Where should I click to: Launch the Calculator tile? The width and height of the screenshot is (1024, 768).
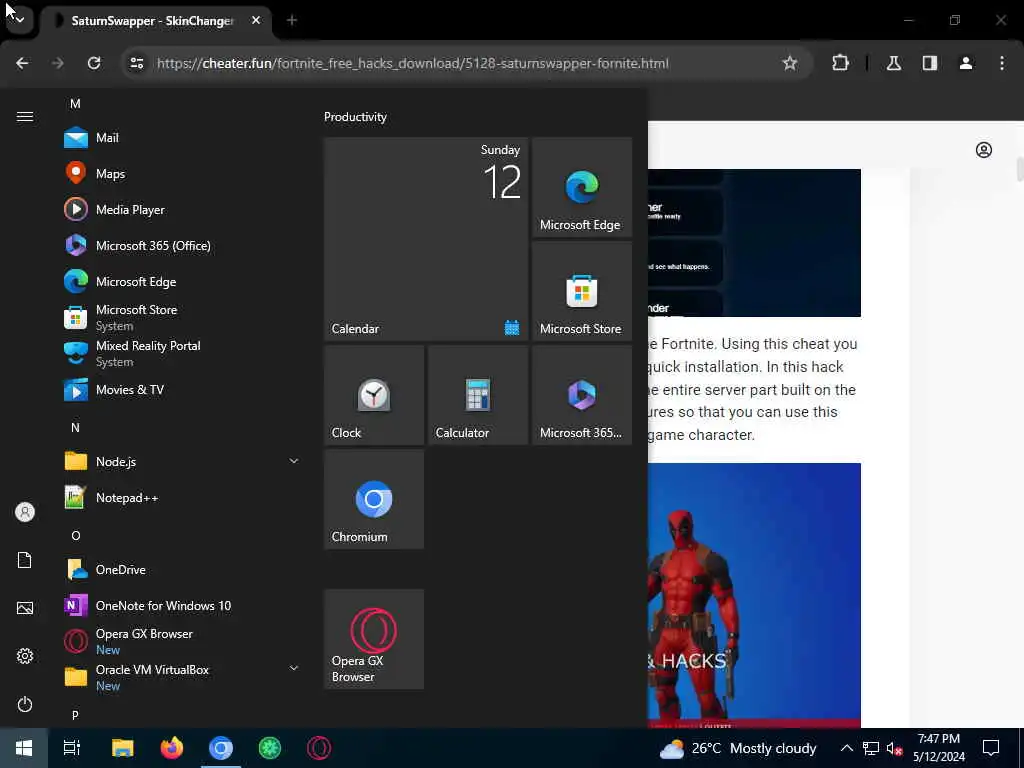477,395
